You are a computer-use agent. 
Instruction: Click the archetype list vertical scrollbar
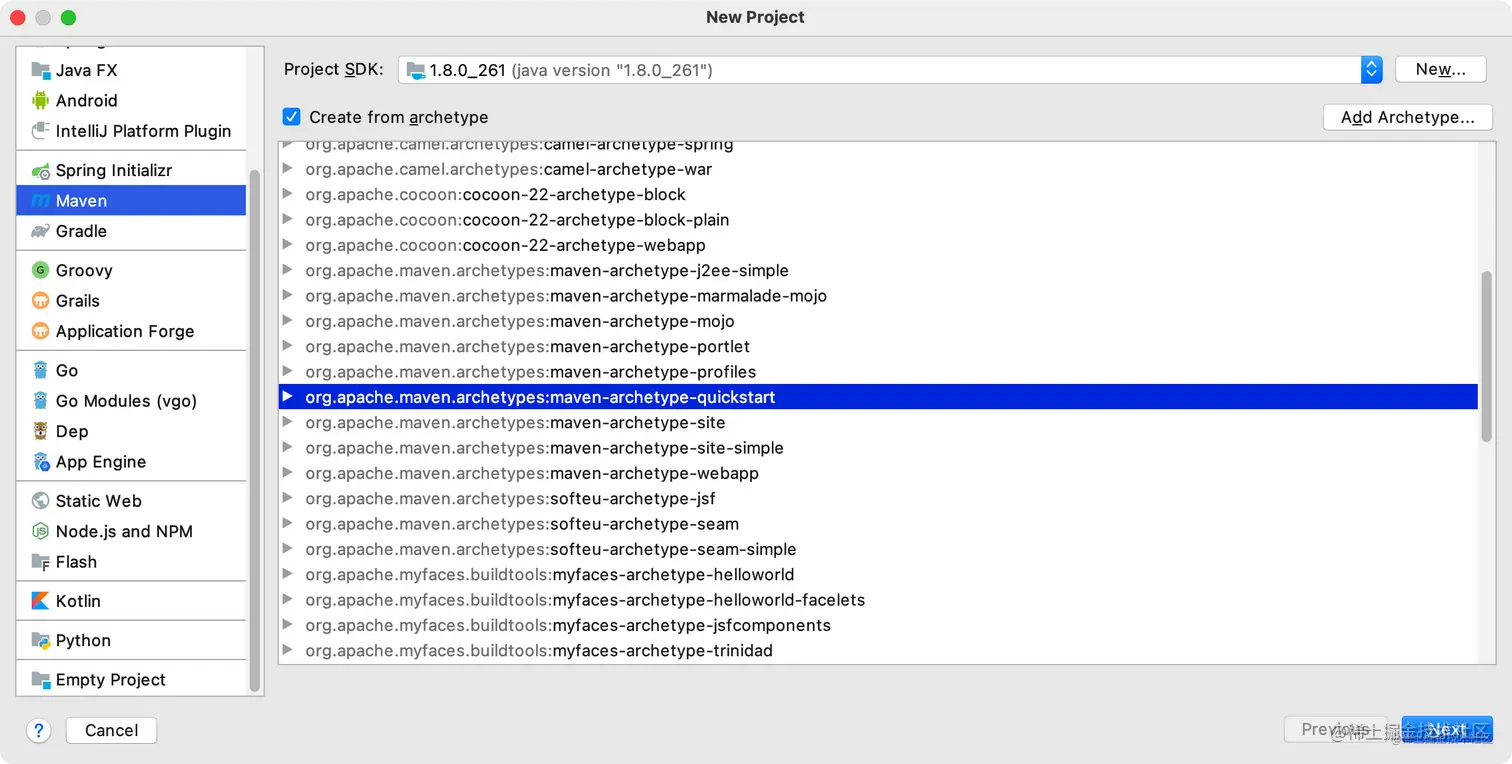(1486, 356)
